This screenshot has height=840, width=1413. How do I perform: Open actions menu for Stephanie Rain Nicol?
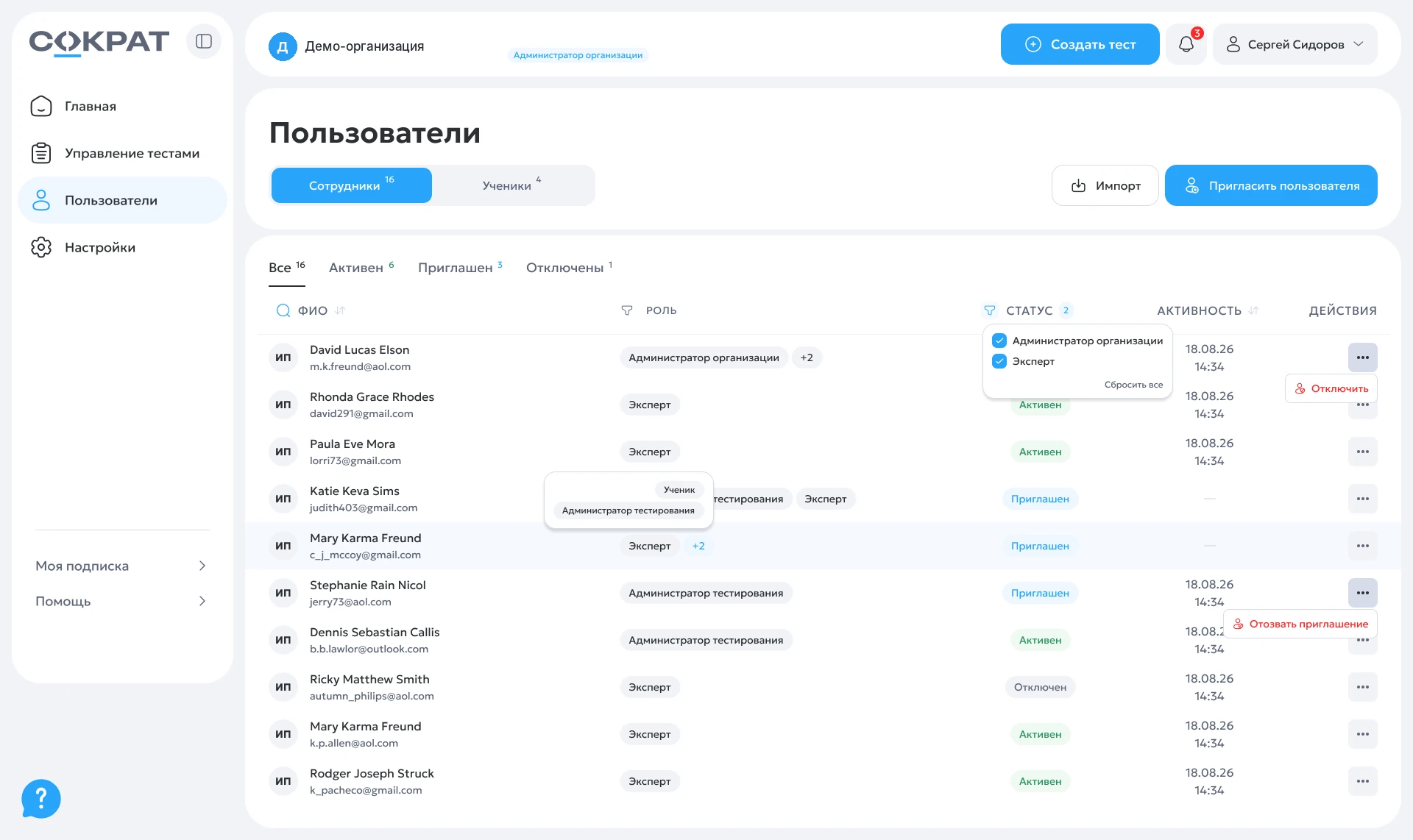(1363, 593)
